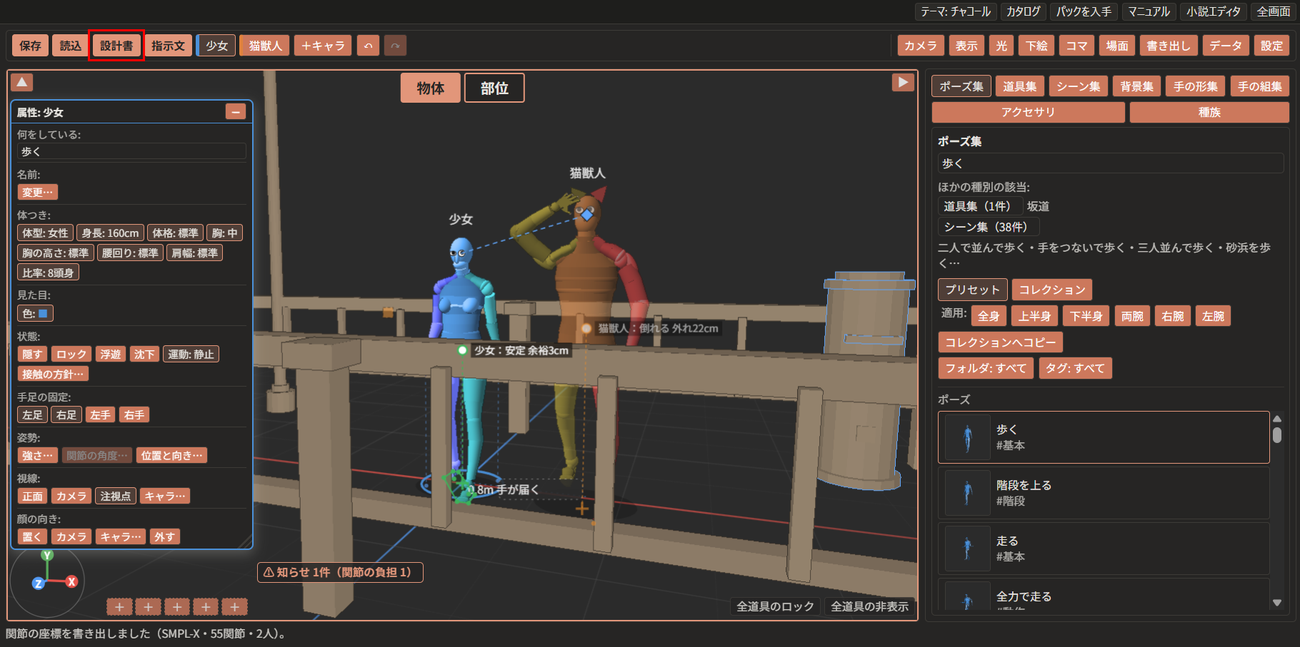1300x647 pixels.
Task: Click the undo arrow icon
Action: pyautogui.click(x=368, y=46)
